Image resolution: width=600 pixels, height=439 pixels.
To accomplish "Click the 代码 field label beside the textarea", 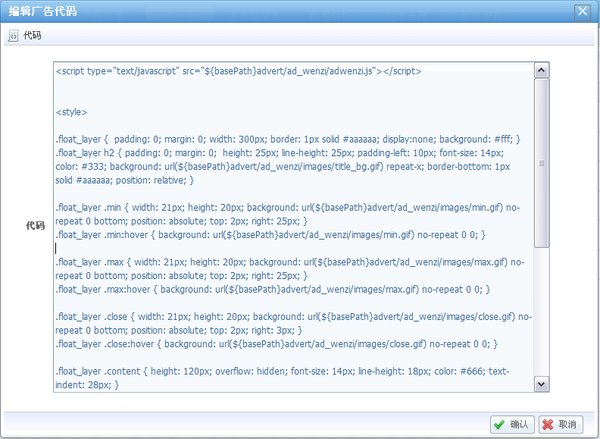I will pyautogui.click(x=34, y=226).
